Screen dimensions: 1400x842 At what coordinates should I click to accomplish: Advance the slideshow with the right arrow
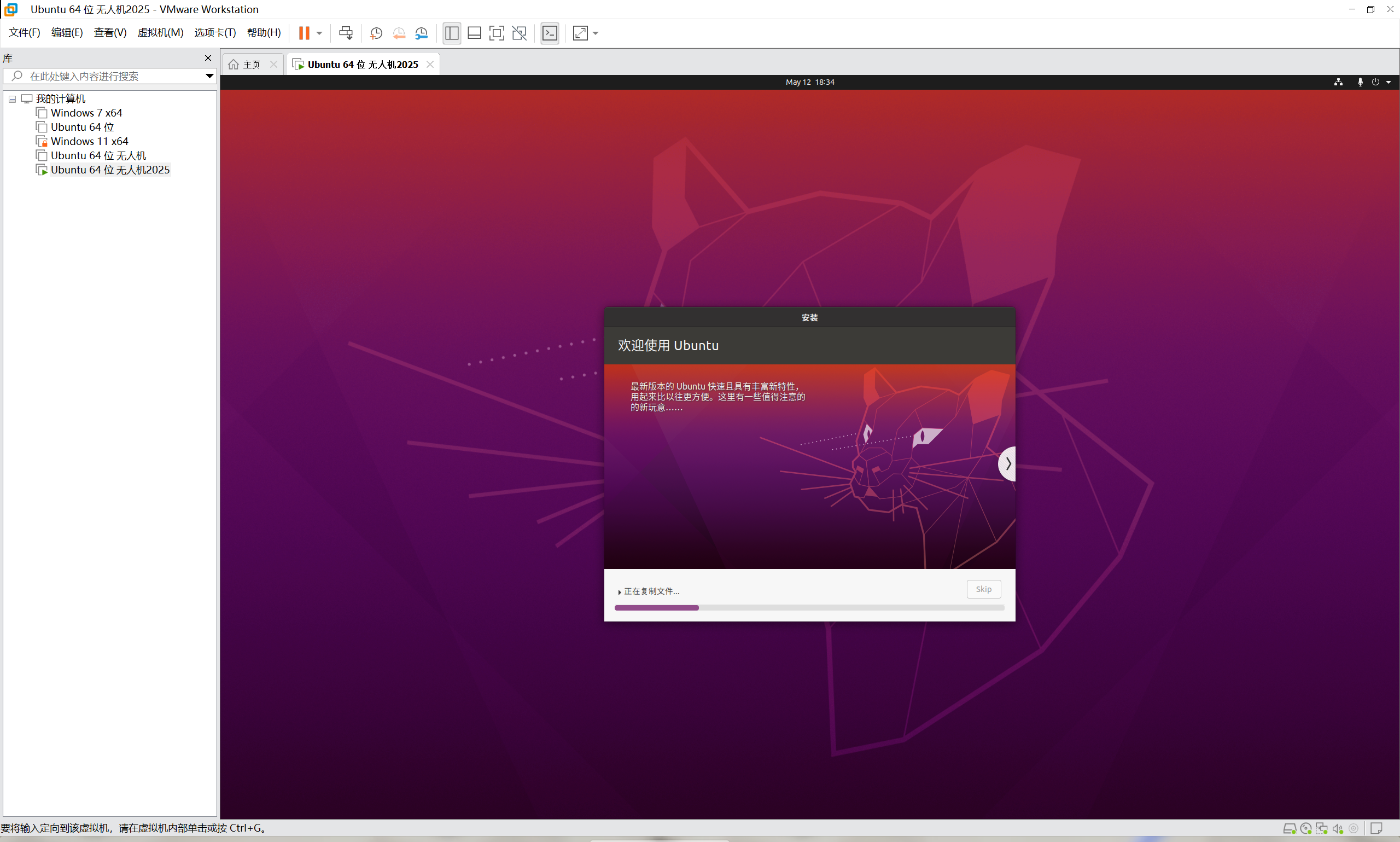tap(1007, 463)
